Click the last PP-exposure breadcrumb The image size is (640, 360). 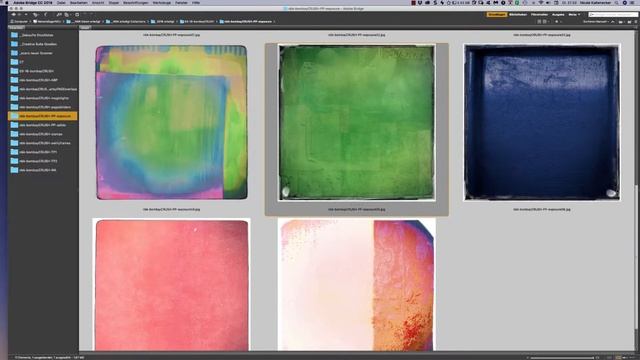(x=245, y=22)
